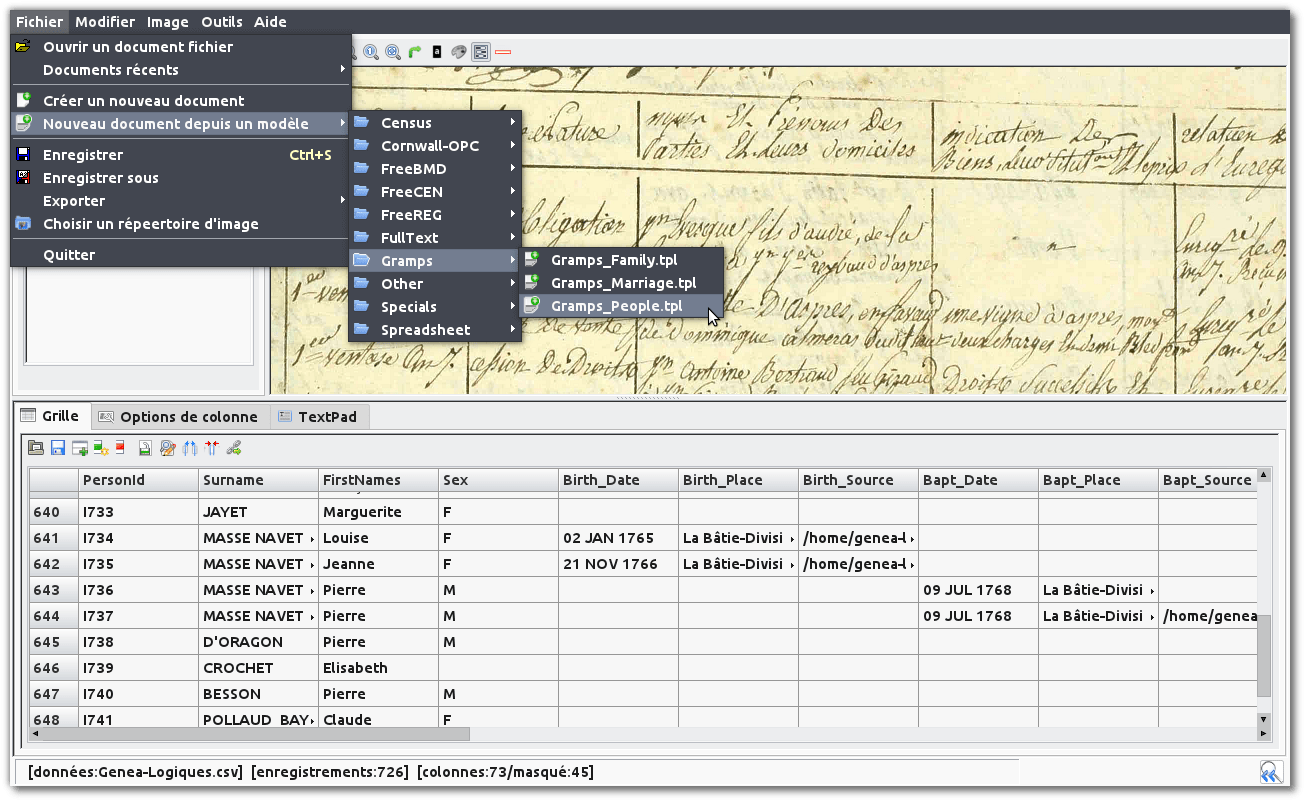The image size is (1306, 802).
Task: Click the black 'a' text icon
Action: click(437, 52)
